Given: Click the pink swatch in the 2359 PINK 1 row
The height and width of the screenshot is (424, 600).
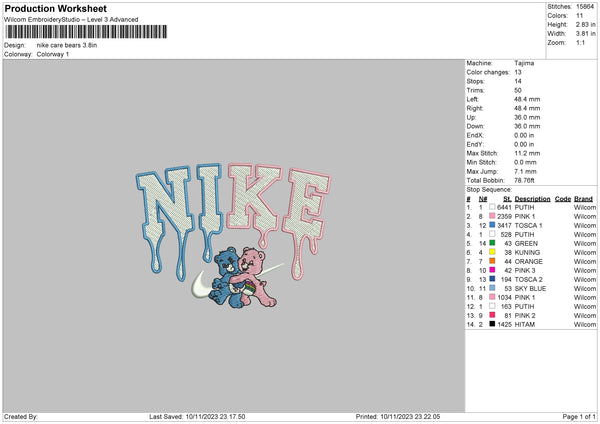Looking at the screenshot, I should (x=492, y=216).
